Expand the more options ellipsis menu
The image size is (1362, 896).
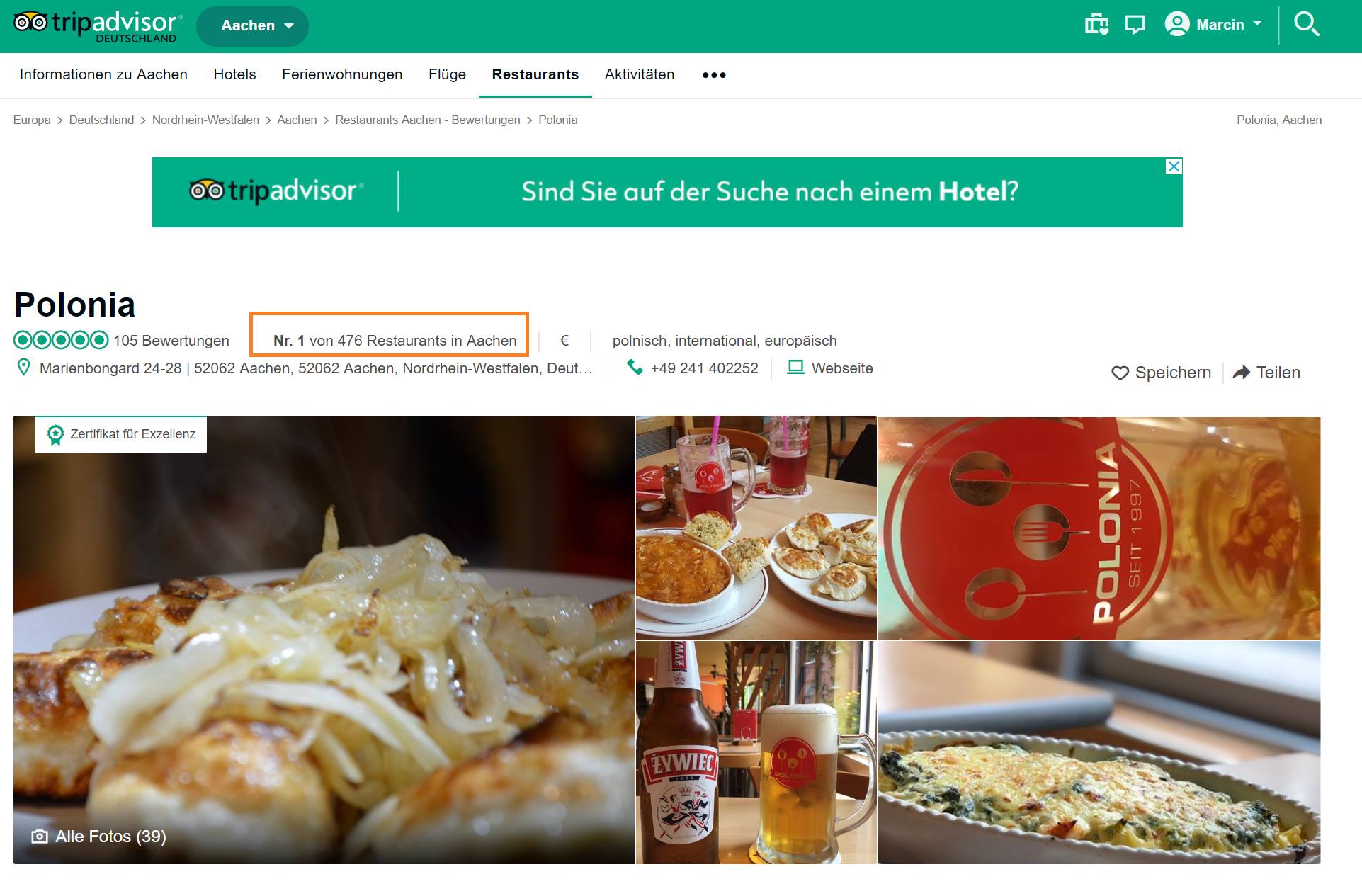pyautogui.click(x=714, y=75)
